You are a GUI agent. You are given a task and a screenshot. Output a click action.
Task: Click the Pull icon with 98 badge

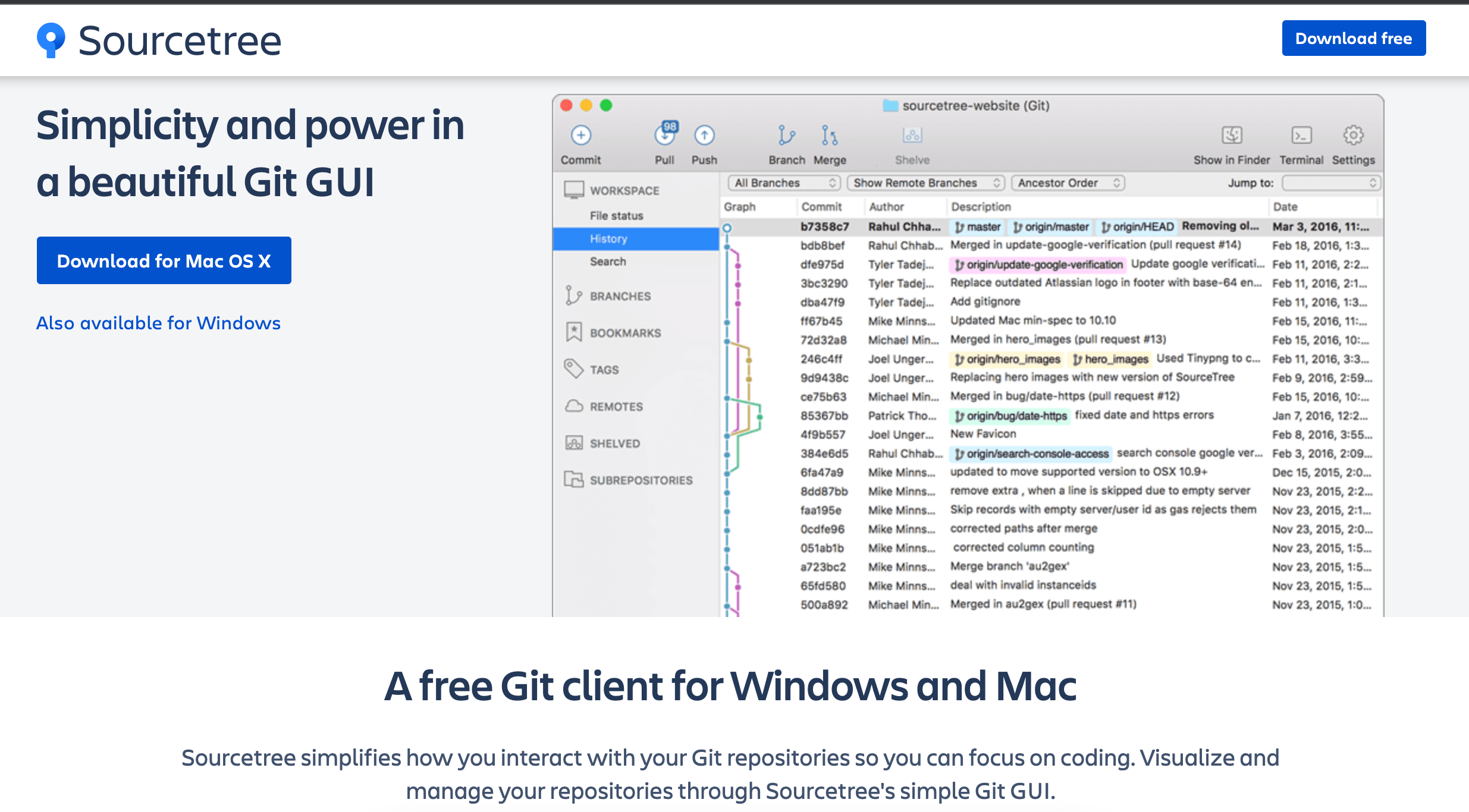click(x=666, y=134)
